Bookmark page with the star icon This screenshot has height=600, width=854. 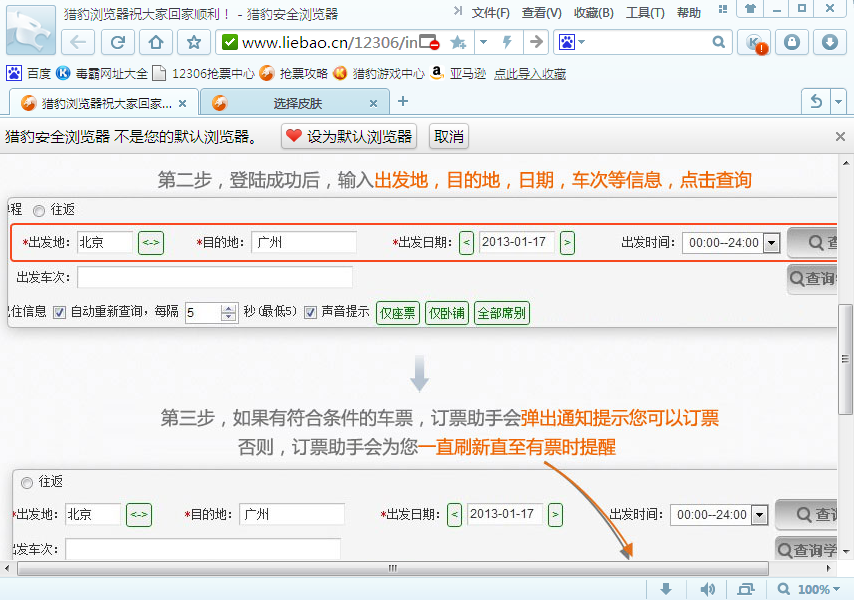click(x=194, y=42)
